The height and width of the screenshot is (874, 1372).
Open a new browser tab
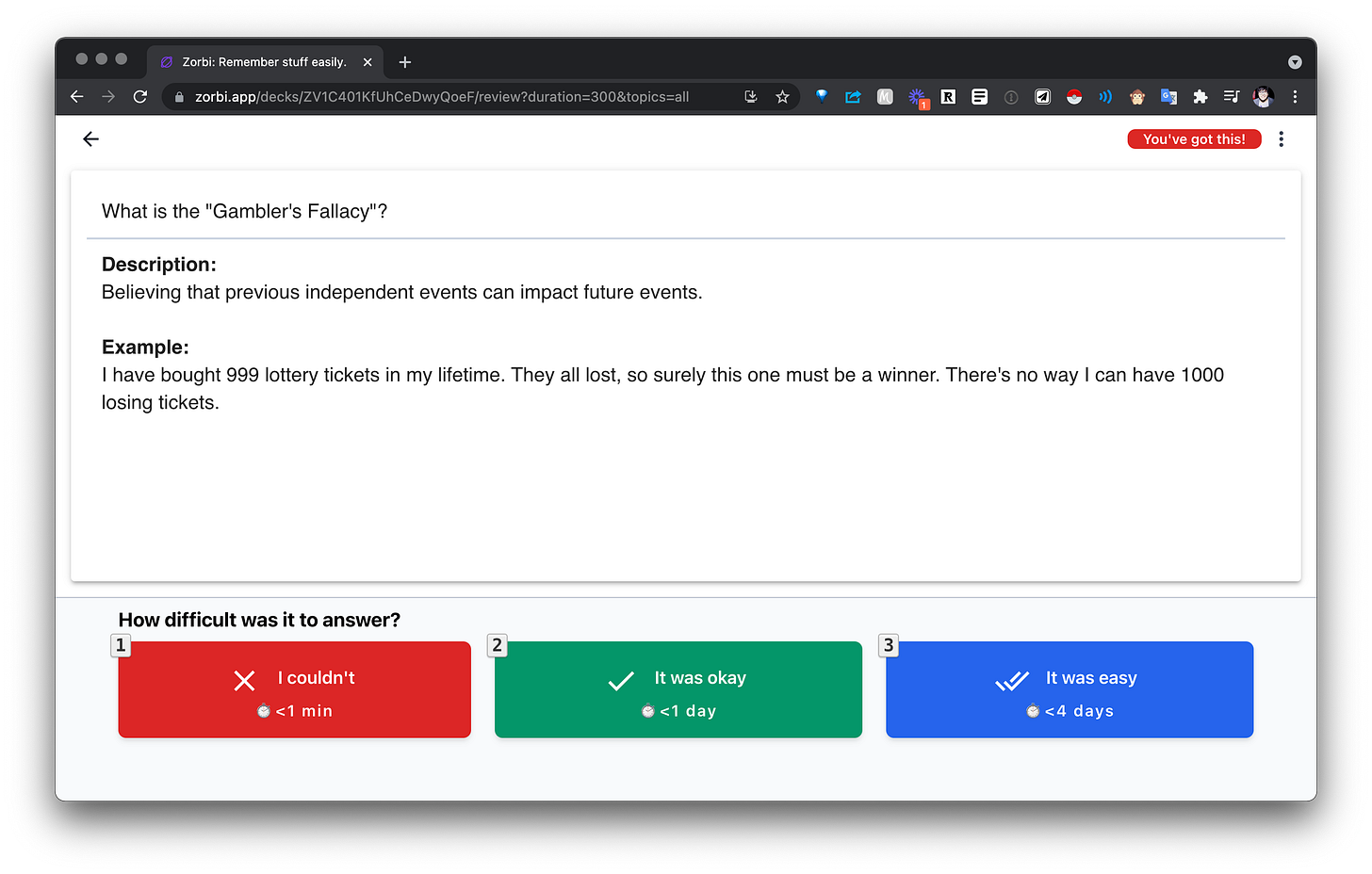[405, 62]
